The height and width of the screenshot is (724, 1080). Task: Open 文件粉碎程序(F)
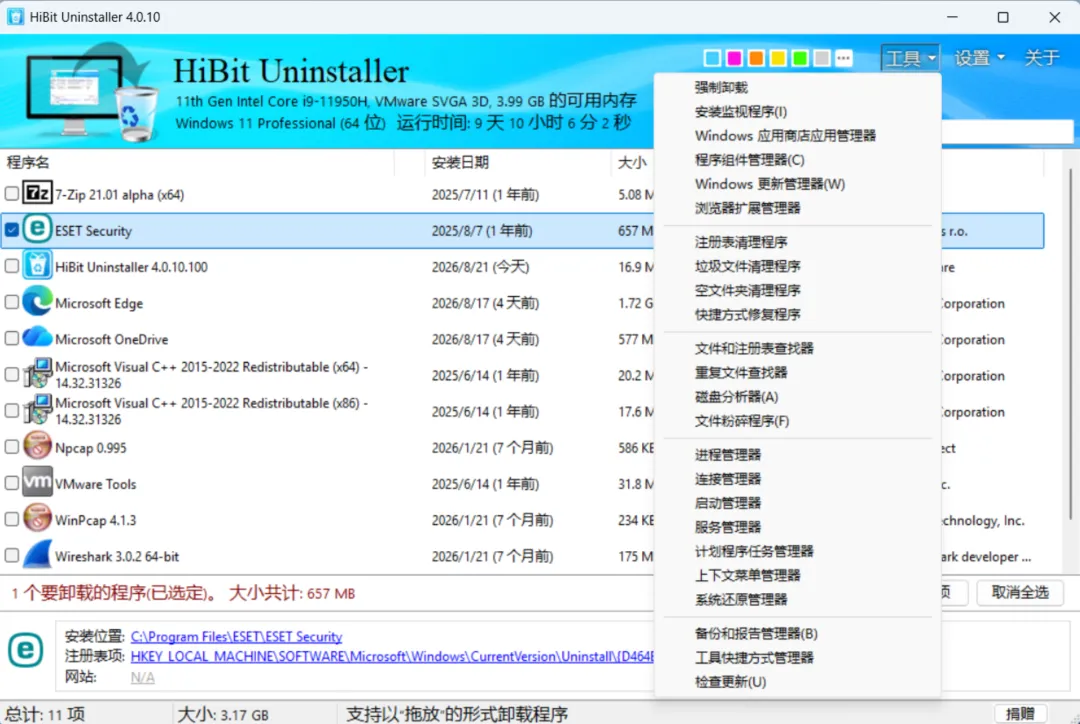742,421
